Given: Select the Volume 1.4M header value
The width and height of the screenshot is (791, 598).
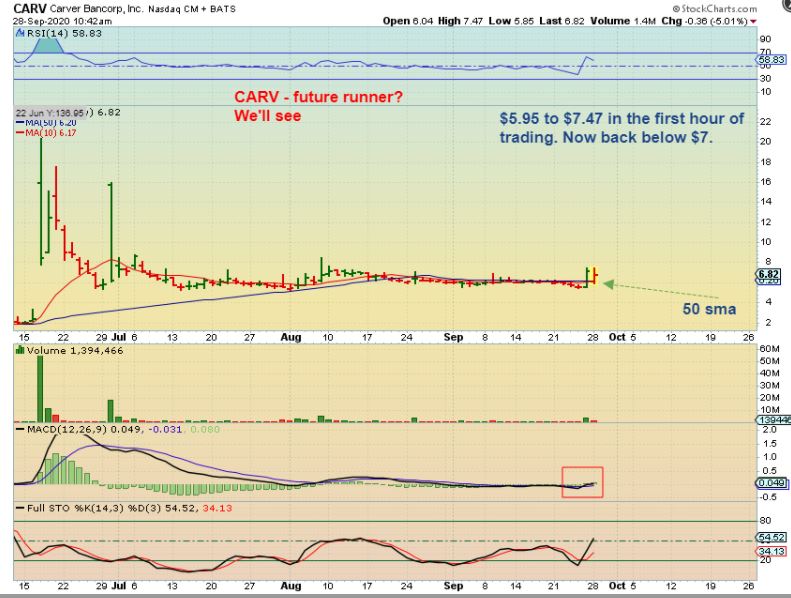Looking at the screenshot, I should tap(624, 21).
